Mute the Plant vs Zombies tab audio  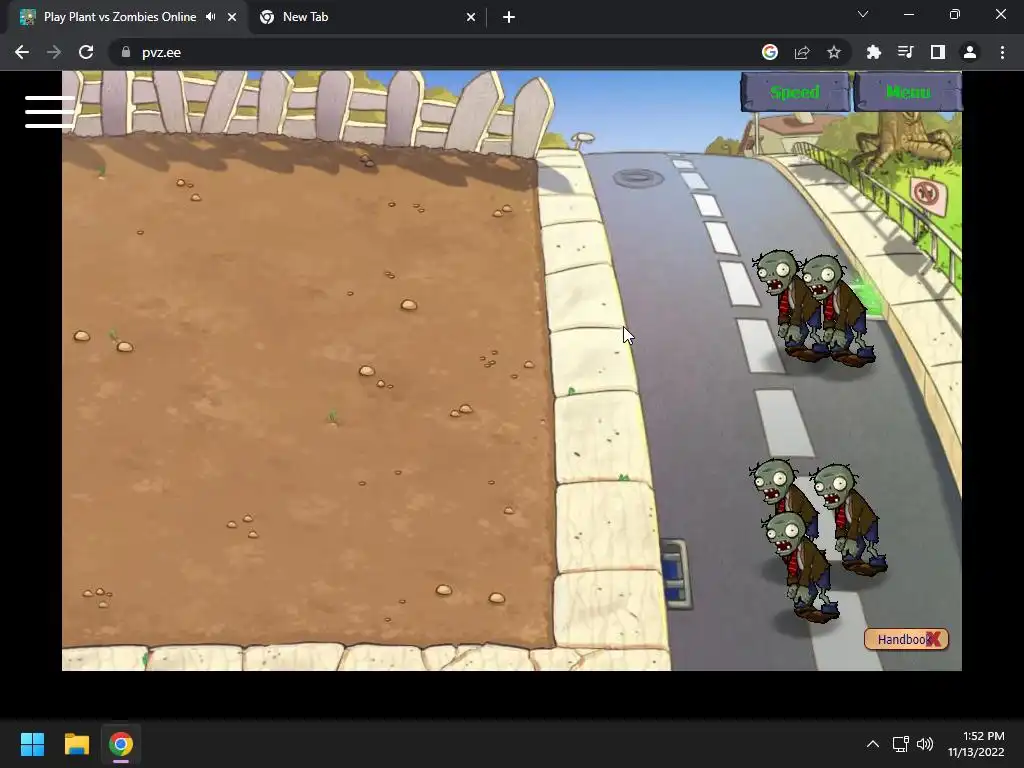coord(210,17)
